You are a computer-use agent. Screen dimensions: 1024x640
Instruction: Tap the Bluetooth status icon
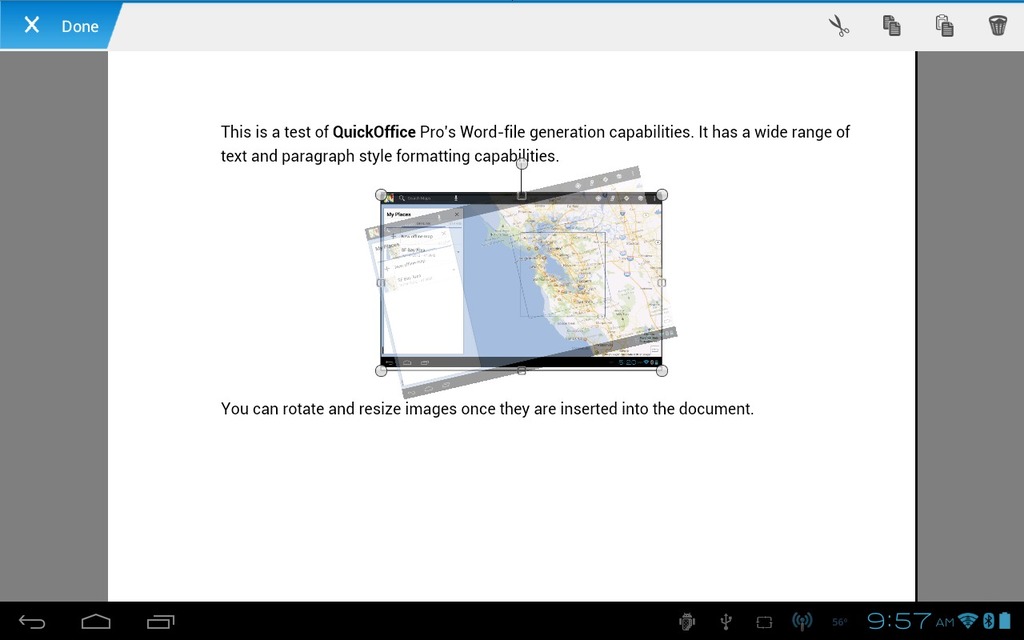tap(989, 621)
